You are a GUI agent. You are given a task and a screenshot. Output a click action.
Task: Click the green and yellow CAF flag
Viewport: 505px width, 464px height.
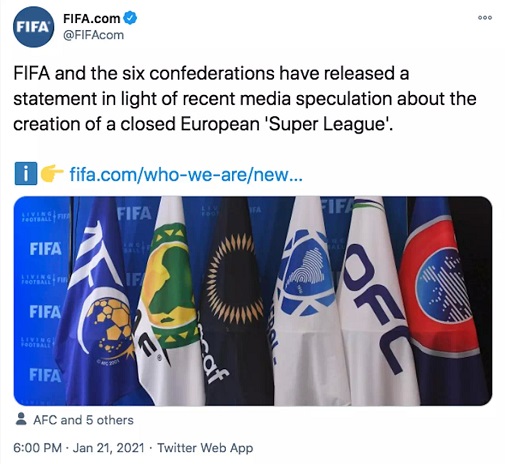click(168, 300)
